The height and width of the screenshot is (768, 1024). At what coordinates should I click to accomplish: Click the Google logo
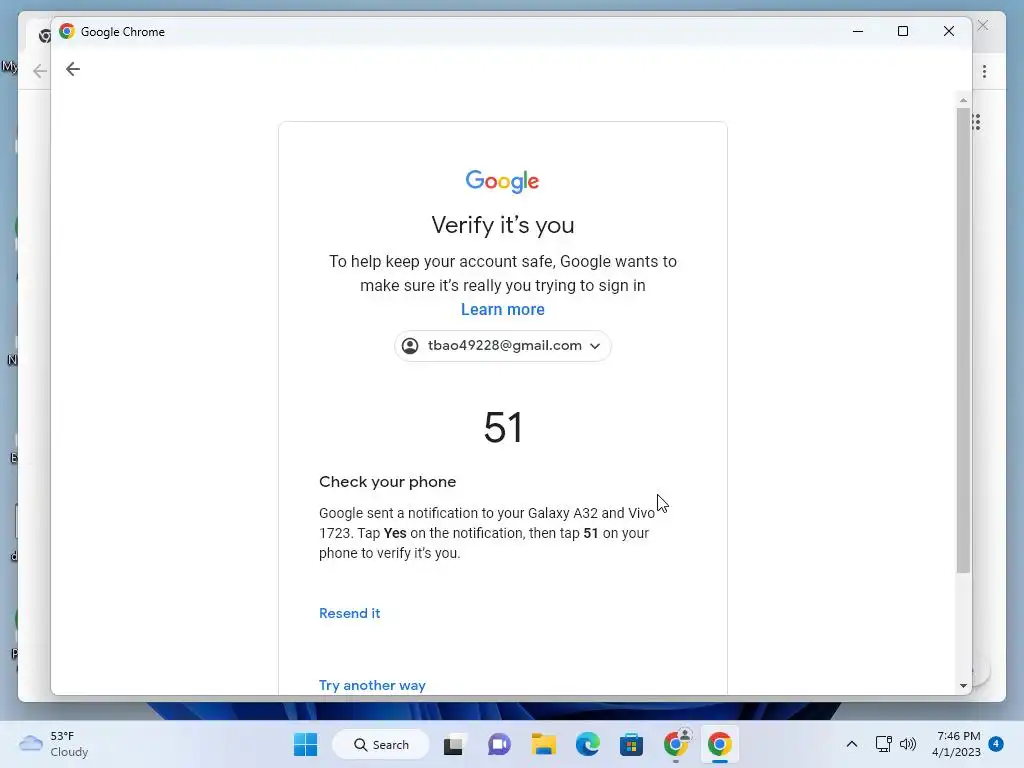point(502,182)
